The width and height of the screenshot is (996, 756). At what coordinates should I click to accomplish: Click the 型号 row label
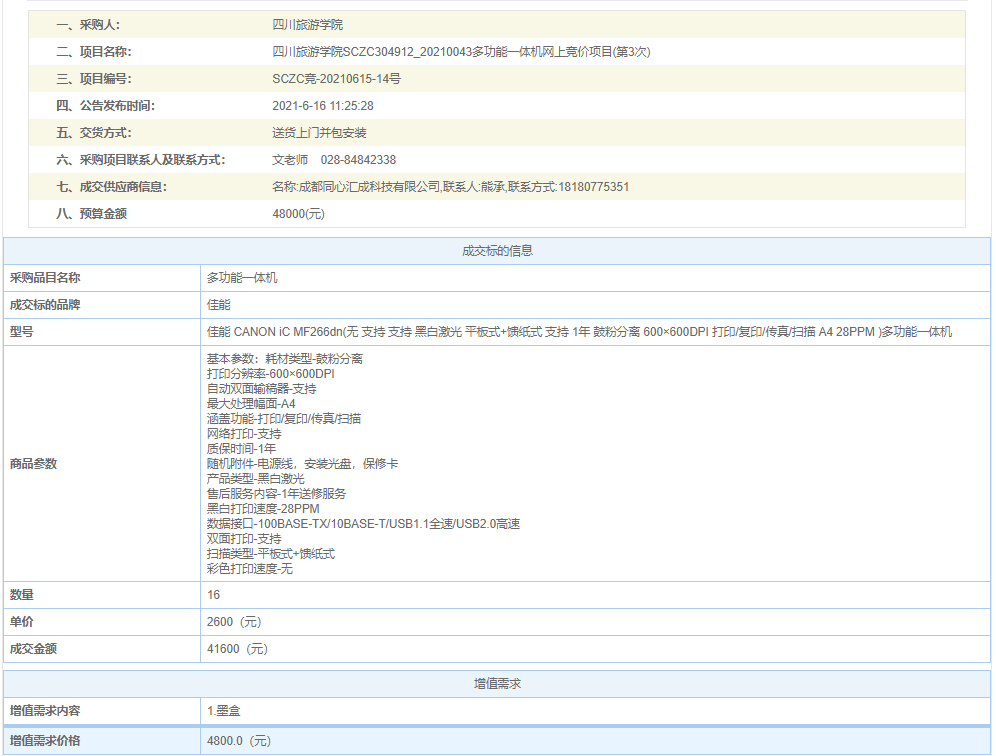point(22,332)
